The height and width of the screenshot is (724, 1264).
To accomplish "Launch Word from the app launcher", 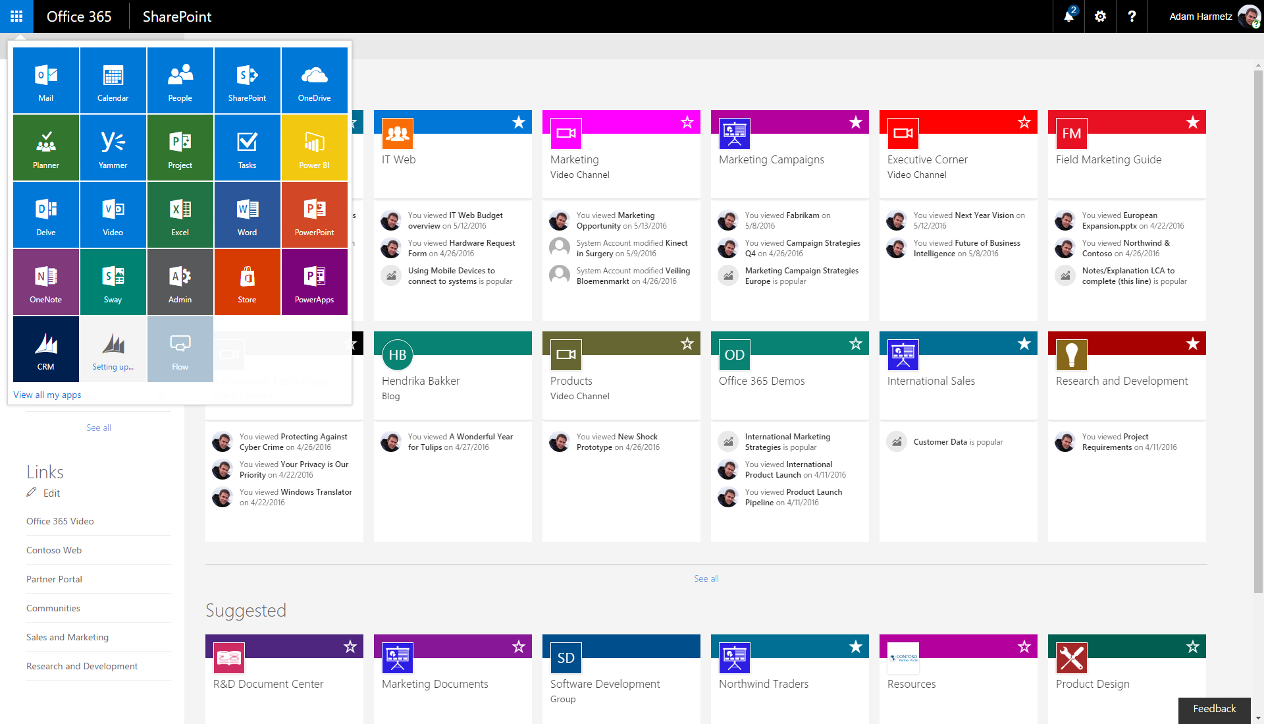I will tap(247, 214).
